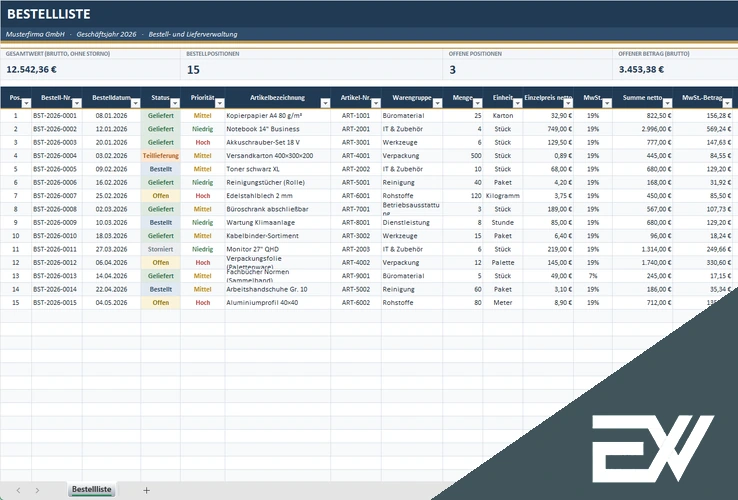
Task: Click the Gesamtwert value 12.542,36 €
Action: pos(32,70)
